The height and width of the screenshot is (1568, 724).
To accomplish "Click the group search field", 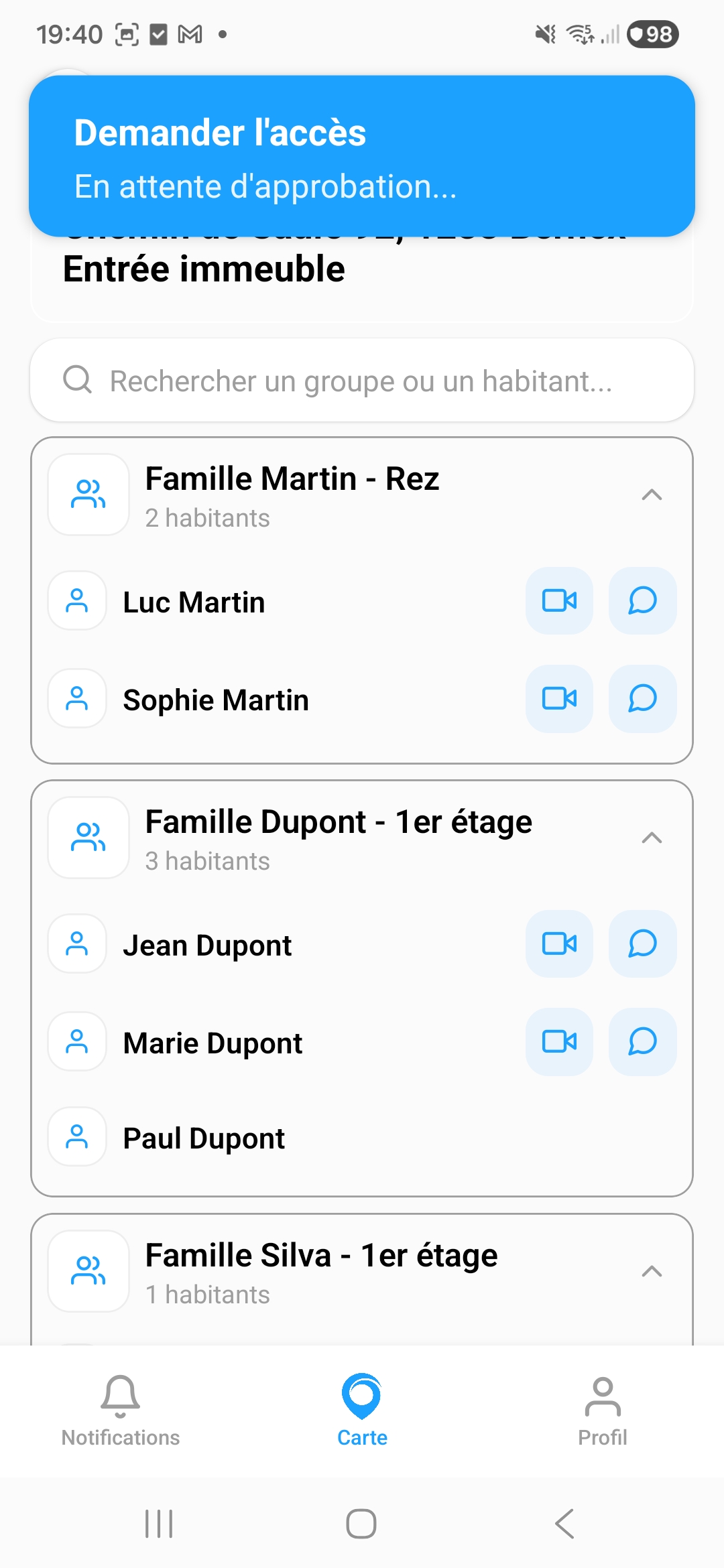I will click(362, 381).
